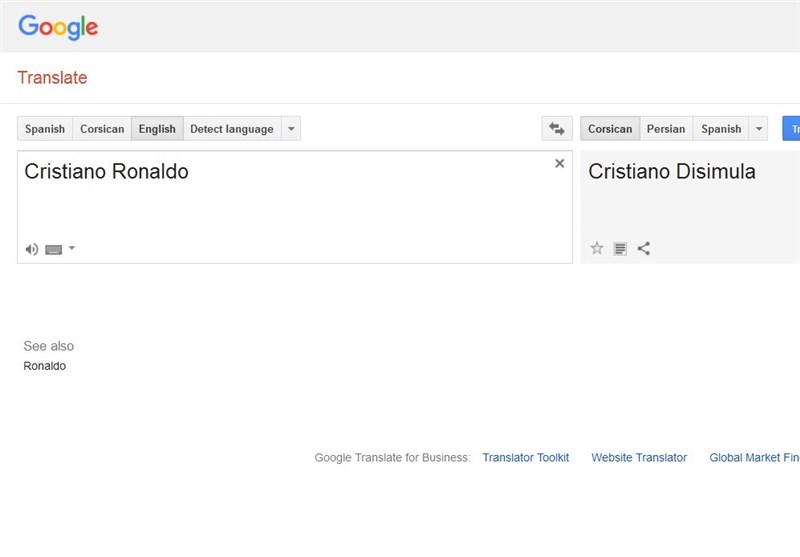Viewport: 800px width, 557px height.
Task: Enable Detect language option
Action: click(231, 129)
